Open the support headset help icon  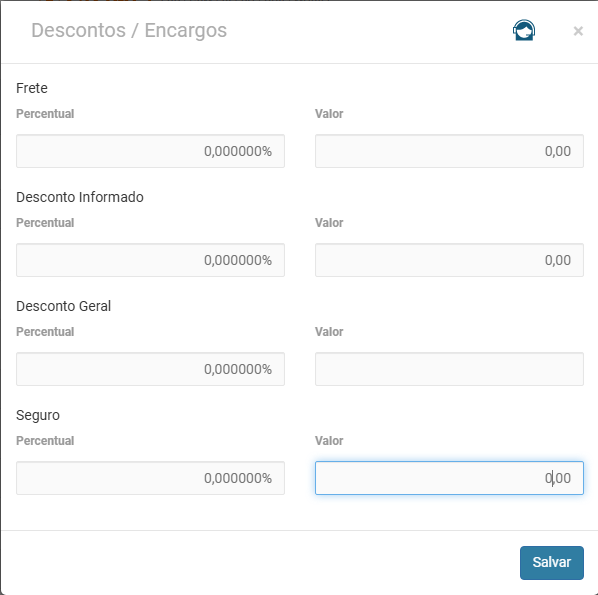click(524, 30)
